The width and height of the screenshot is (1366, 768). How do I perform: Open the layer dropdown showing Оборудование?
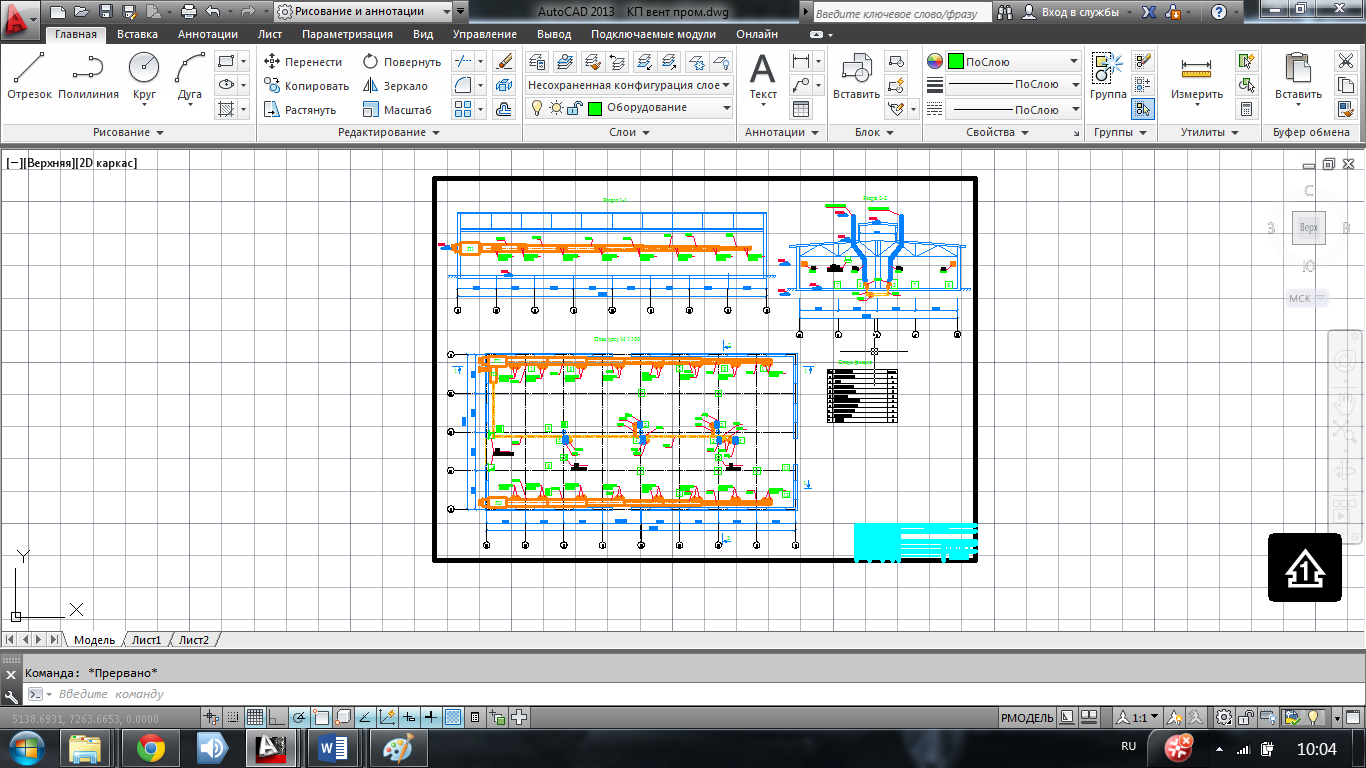click(630, 108)
